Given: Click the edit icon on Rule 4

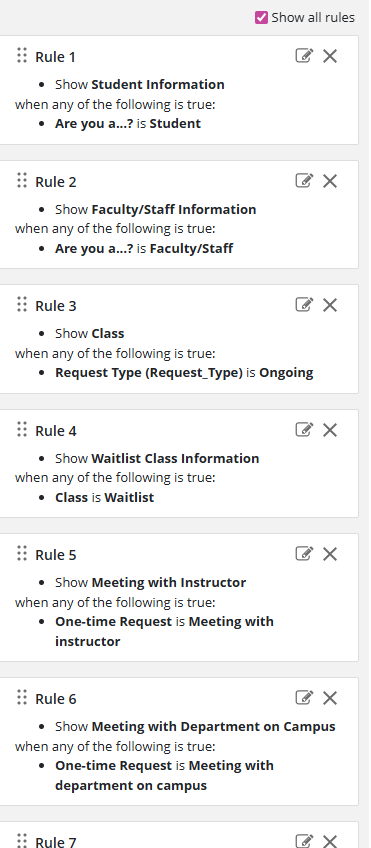Looking at the screenshot, I should tap(304, 429).
